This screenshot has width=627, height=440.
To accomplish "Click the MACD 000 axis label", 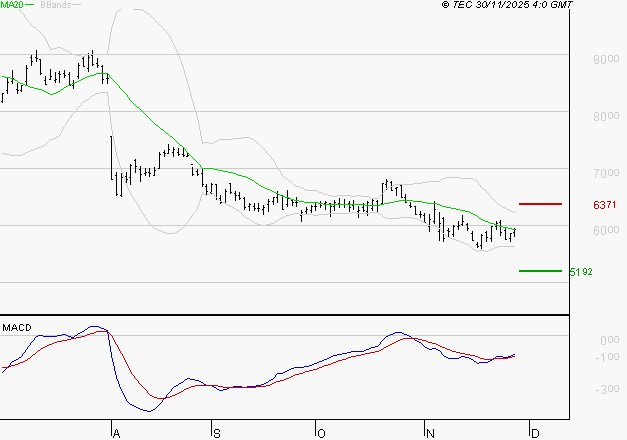I will point(610,340).
